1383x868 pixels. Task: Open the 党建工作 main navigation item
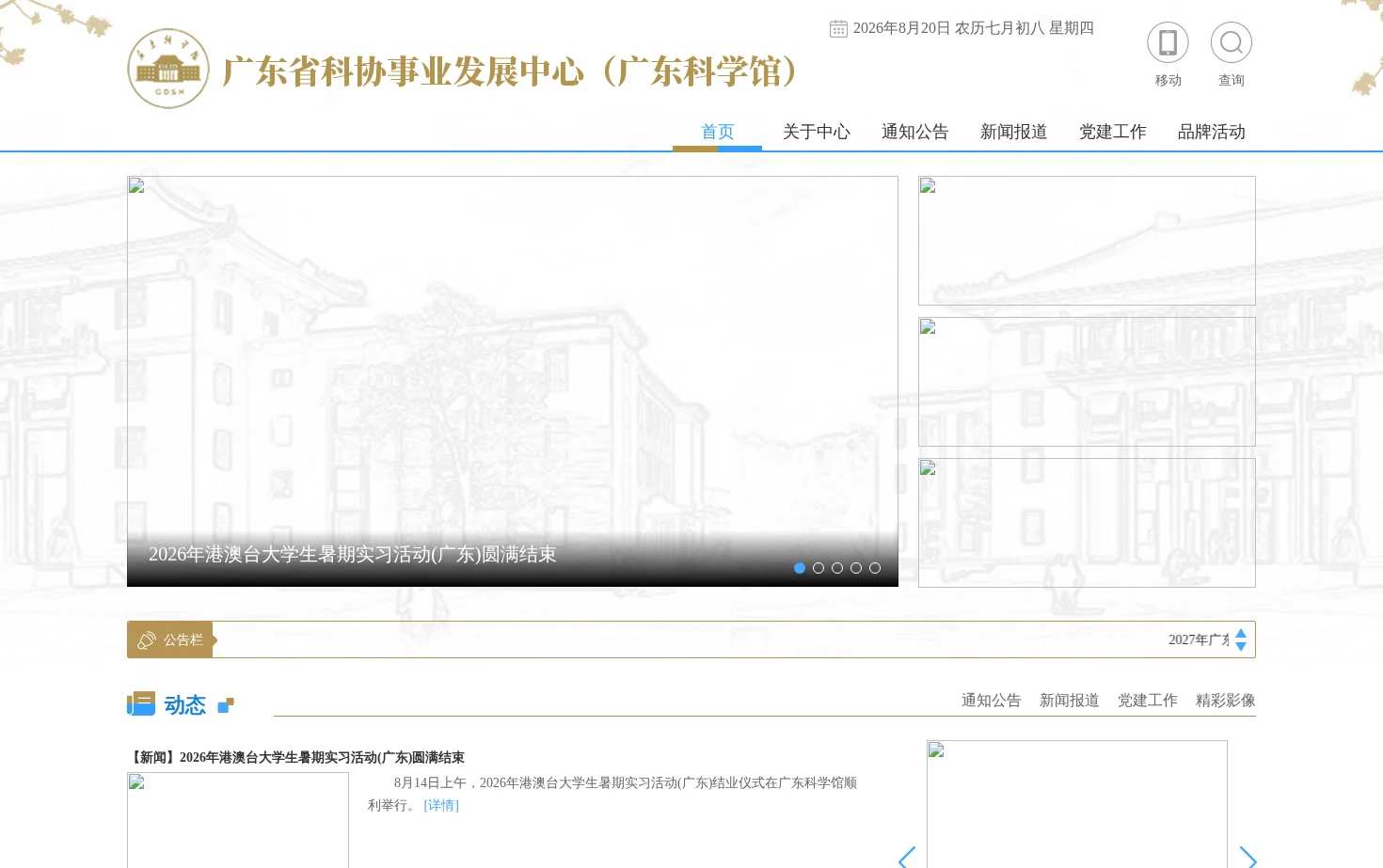tap(1112, 132)
